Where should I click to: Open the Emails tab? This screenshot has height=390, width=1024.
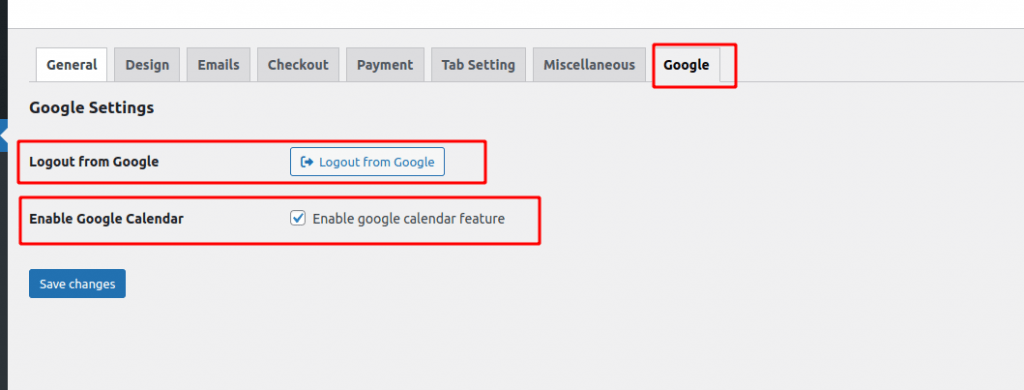click(218, 65)
